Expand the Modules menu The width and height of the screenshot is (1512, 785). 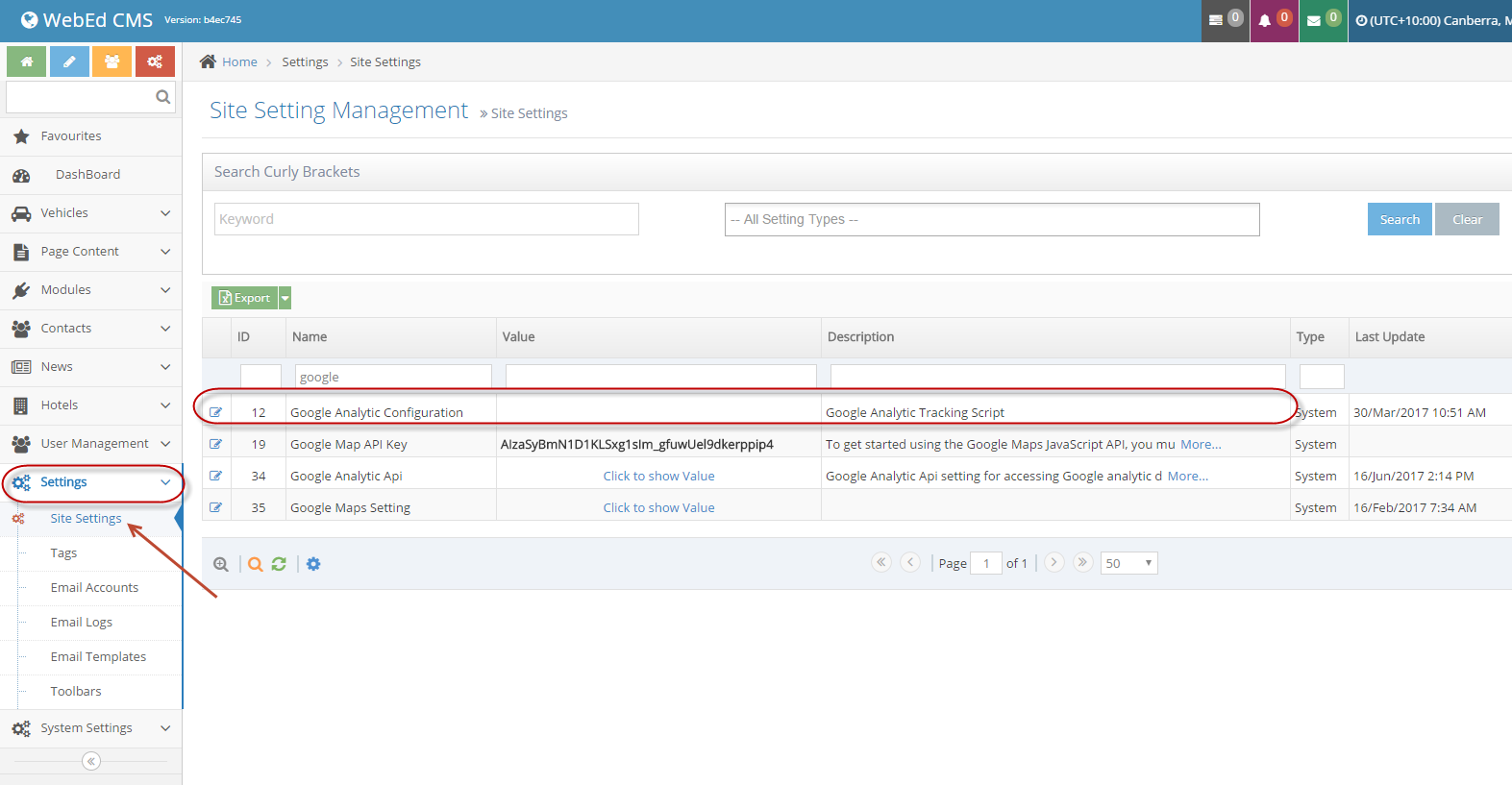pyautogui.click(x=91, y=290)
